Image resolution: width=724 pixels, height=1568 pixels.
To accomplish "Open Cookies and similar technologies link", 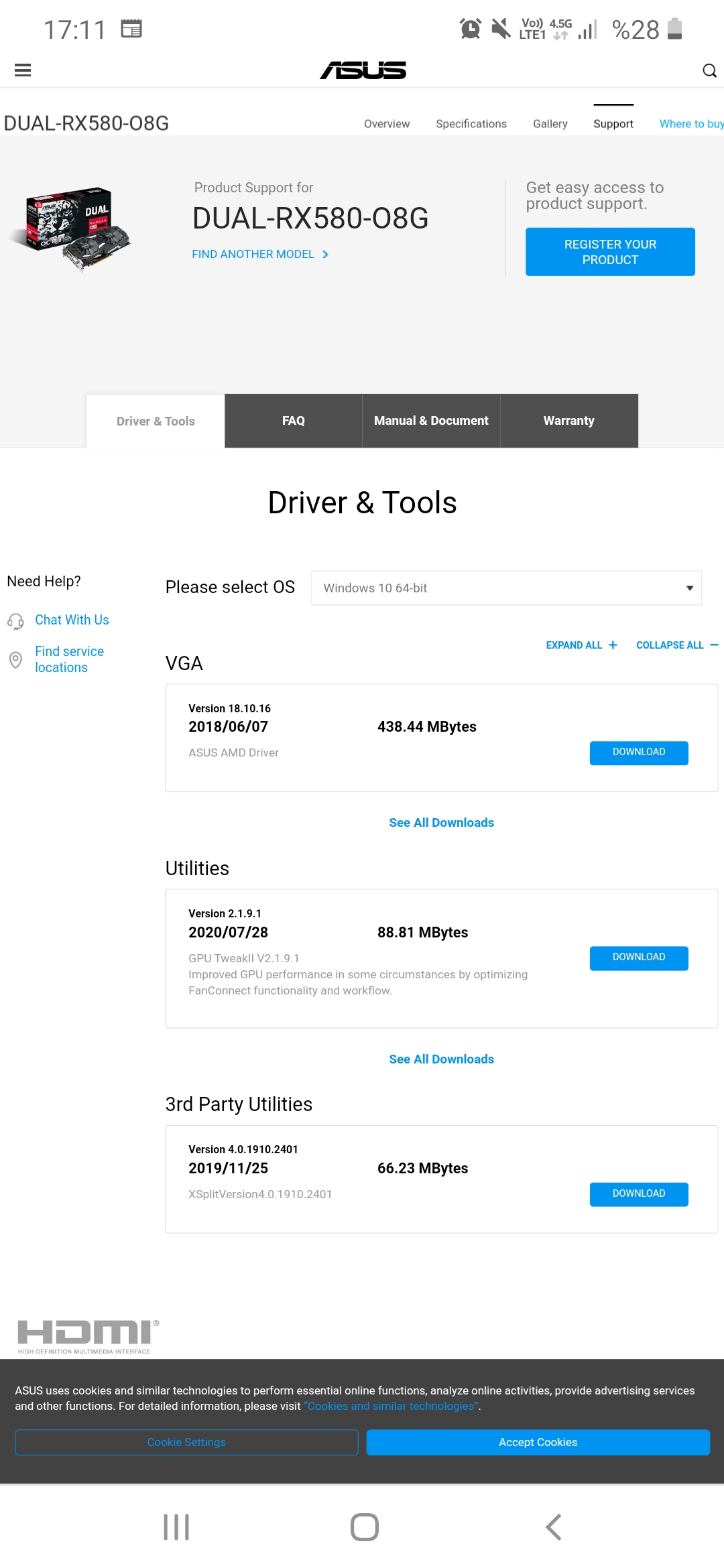I will pyautogui.click(x=391, y=1406).
